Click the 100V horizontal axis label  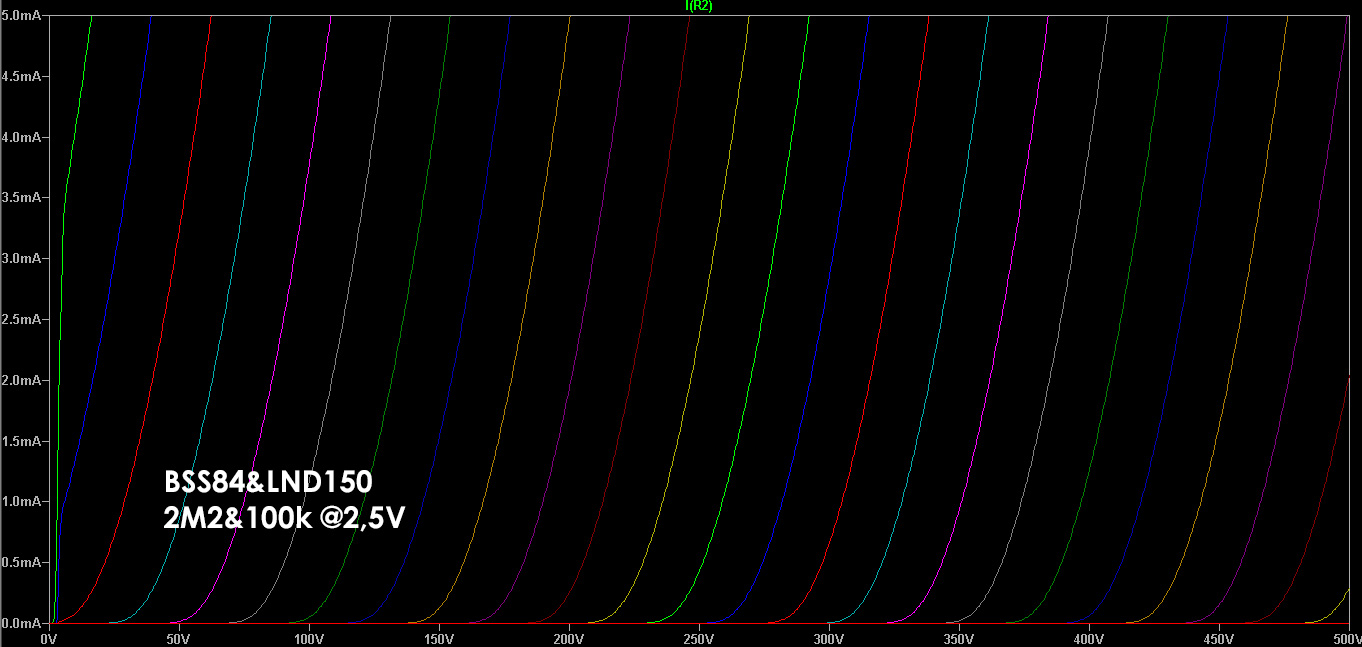click(x=308, y=638)
